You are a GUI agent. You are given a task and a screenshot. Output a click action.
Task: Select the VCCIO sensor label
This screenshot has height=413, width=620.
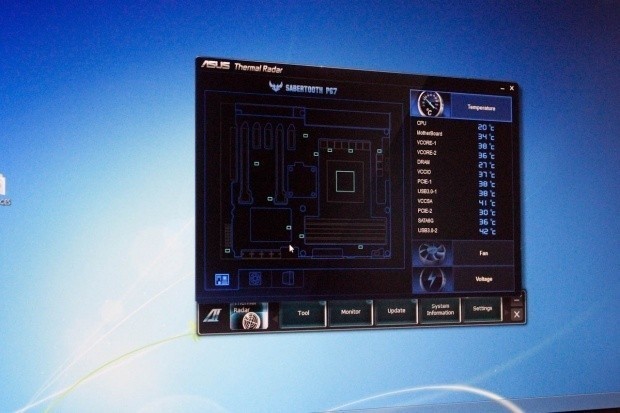pos(424,172)
